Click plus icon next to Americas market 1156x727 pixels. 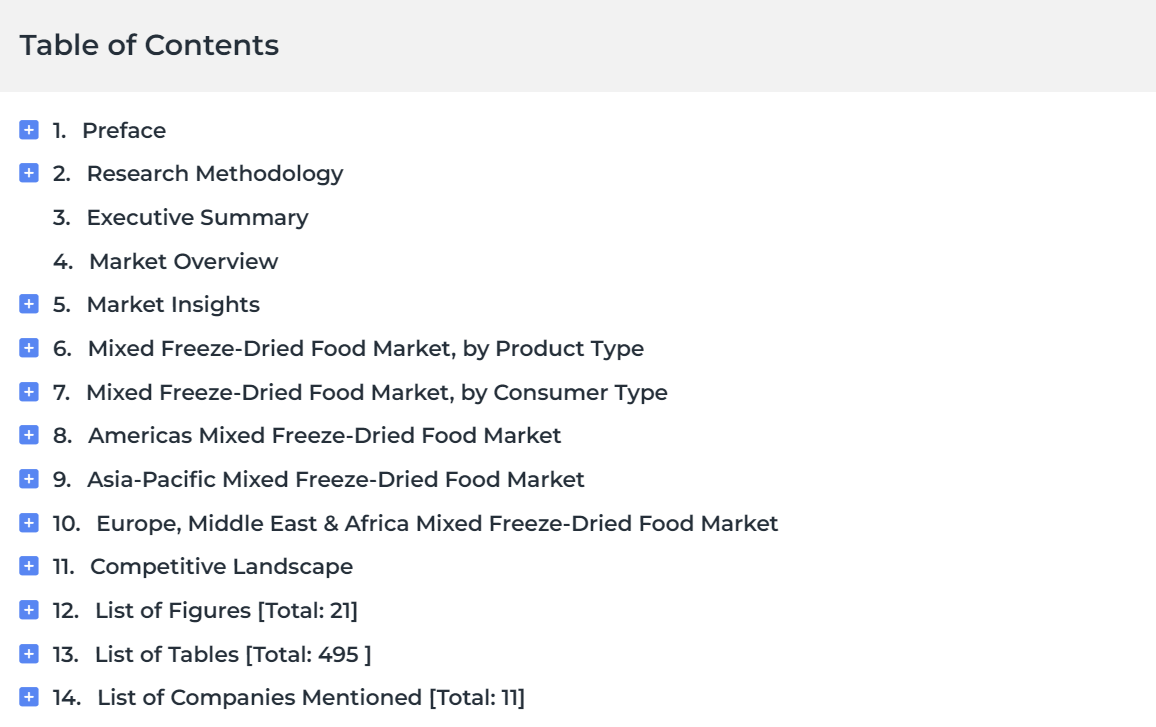(x=29, y=435)
